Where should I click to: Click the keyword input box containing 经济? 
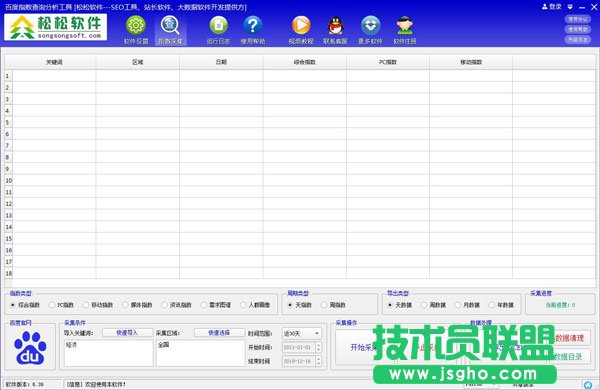tap(109, 353)
